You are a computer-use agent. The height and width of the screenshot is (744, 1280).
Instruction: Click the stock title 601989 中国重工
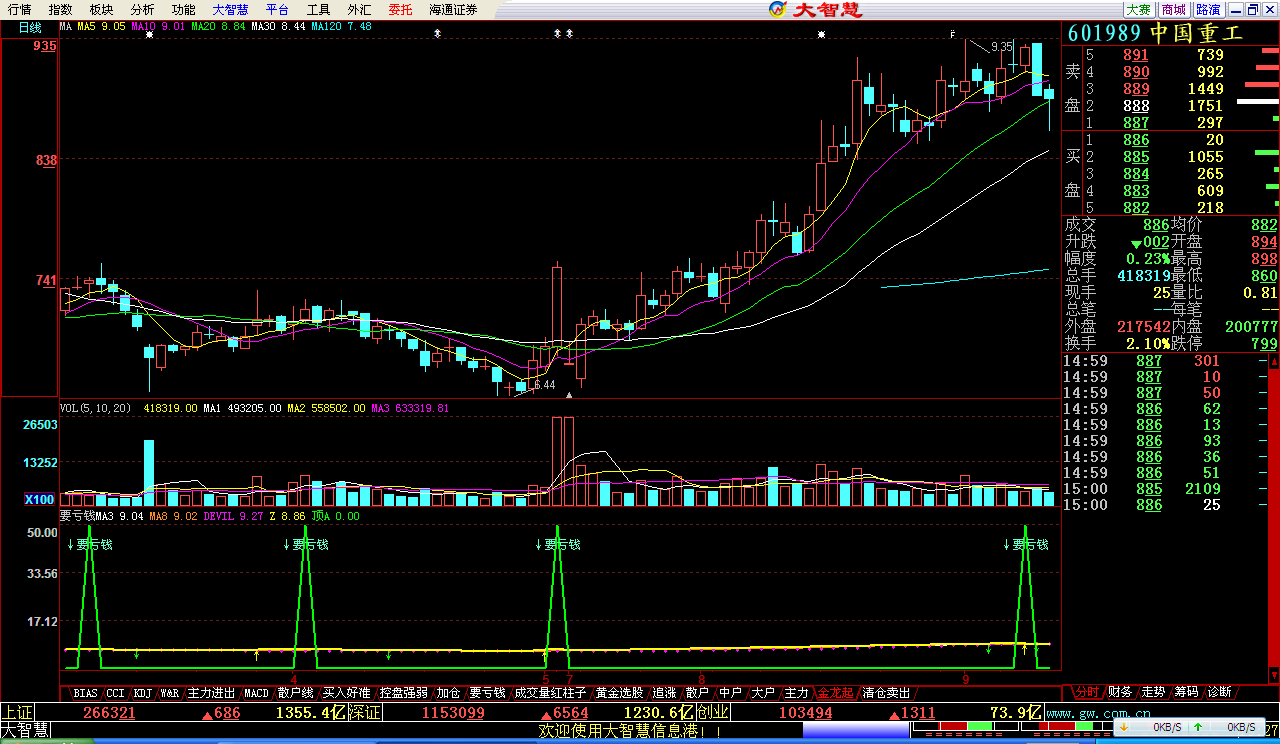(x=1154, y=33)
